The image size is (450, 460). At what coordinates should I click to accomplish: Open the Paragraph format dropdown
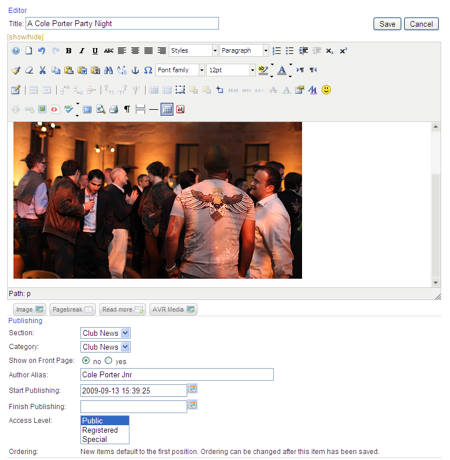point(244,51)
